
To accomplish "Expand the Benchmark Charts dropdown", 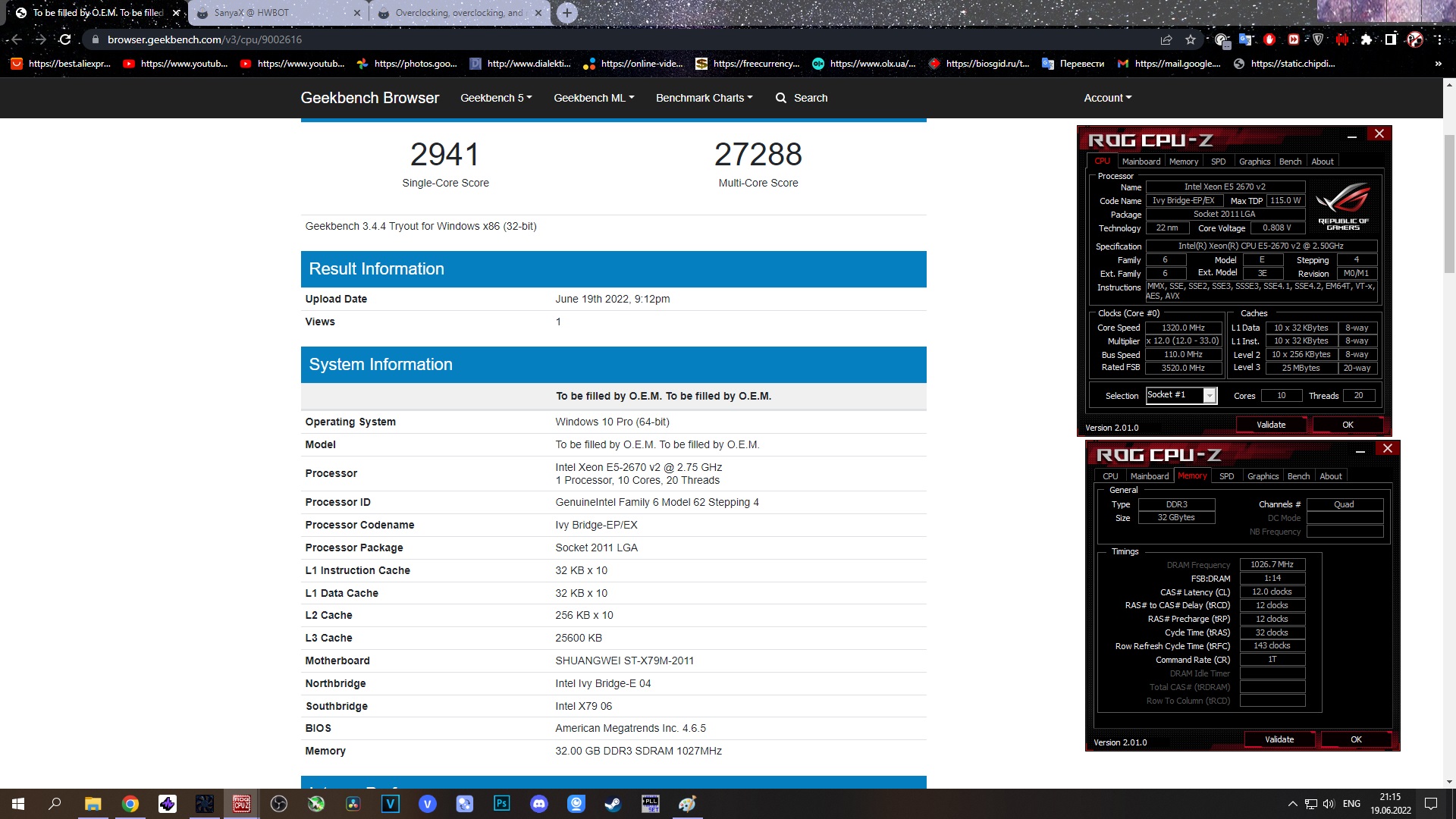I will click(x=704, y=98).
